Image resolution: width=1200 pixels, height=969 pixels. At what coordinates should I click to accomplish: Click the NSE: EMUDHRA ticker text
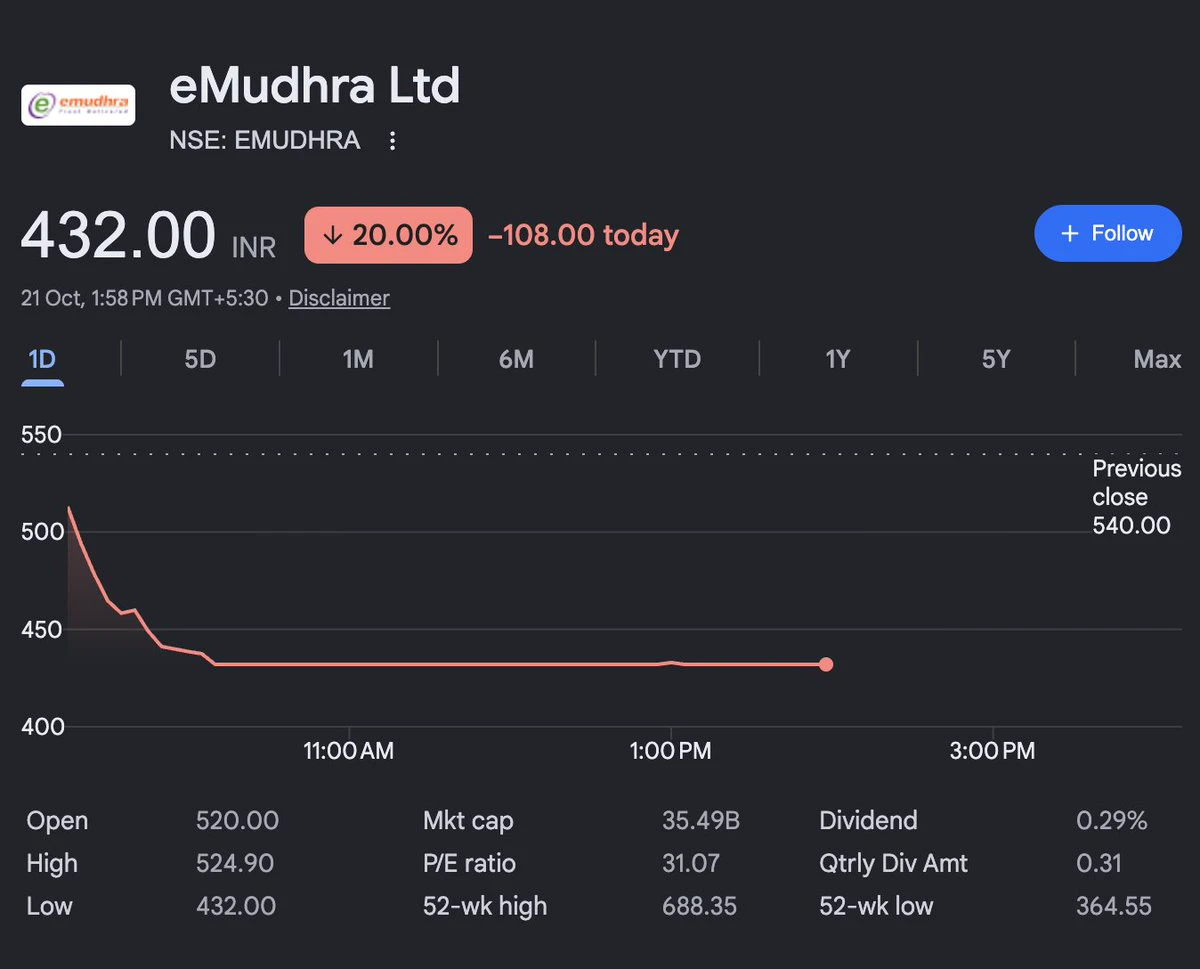pyautogui.click(x=265, y=140)
